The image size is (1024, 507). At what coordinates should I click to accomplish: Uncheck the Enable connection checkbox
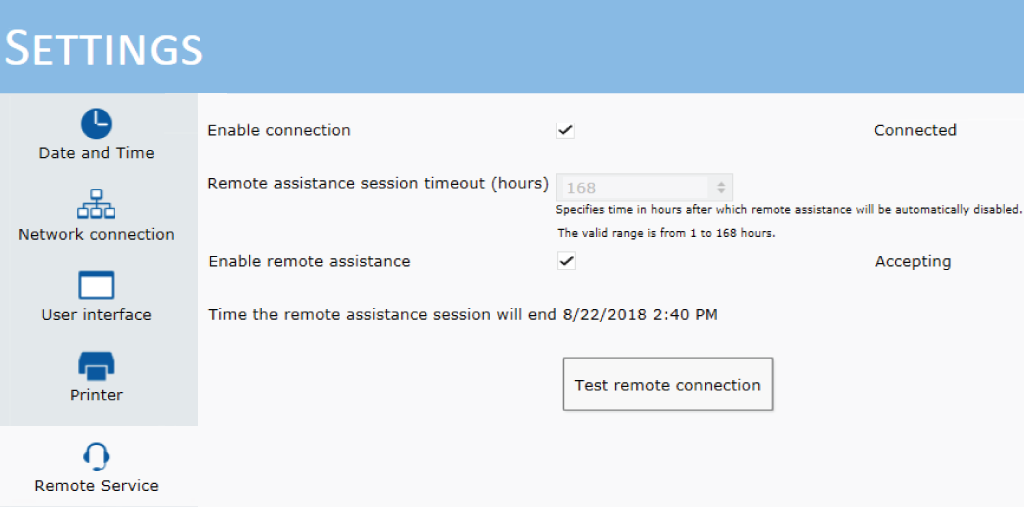[566, 130]
